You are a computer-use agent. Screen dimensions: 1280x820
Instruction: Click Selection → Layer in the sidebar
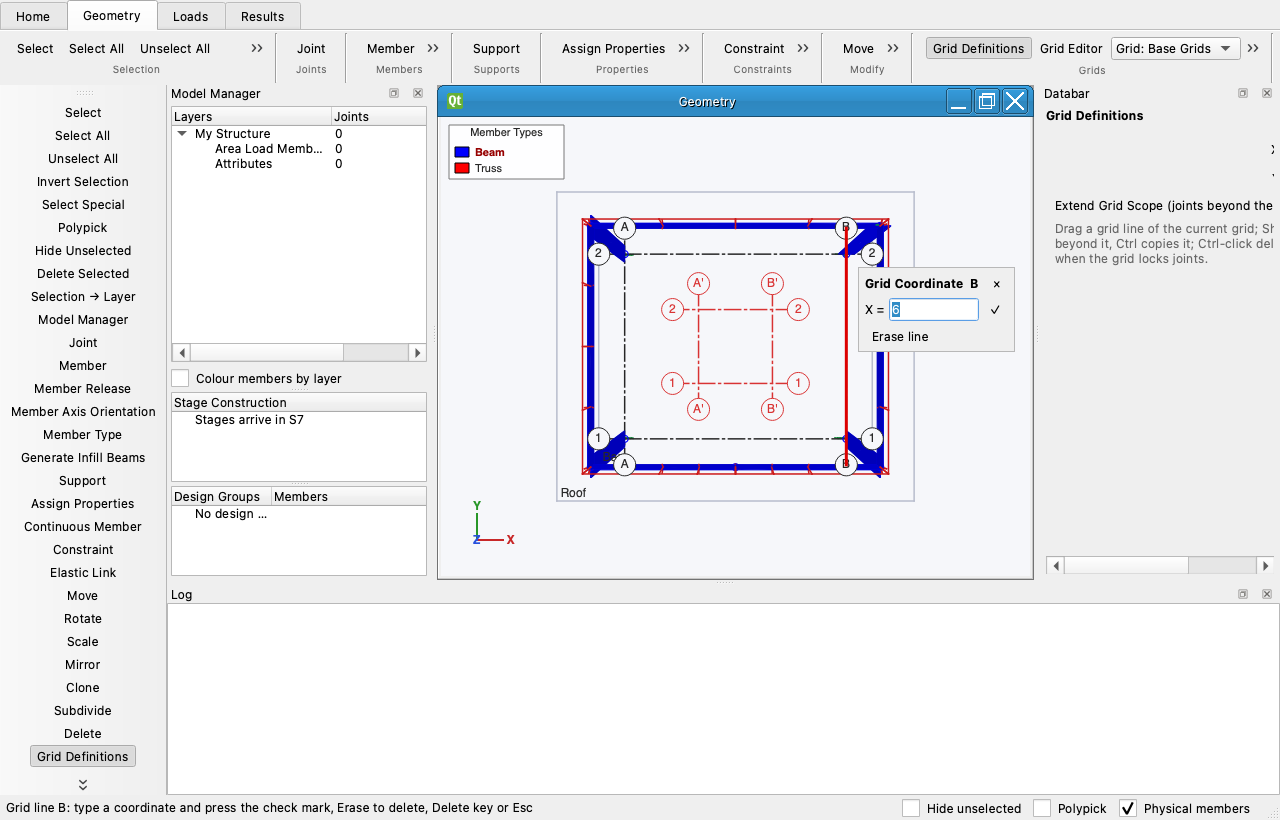83,297
